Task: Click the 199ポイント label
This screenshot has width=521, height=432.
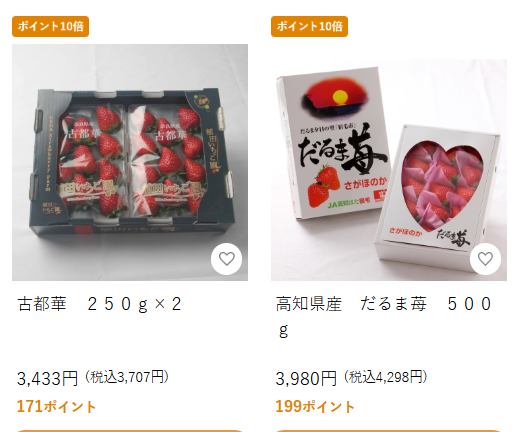Action: click(x=315, y=407)
